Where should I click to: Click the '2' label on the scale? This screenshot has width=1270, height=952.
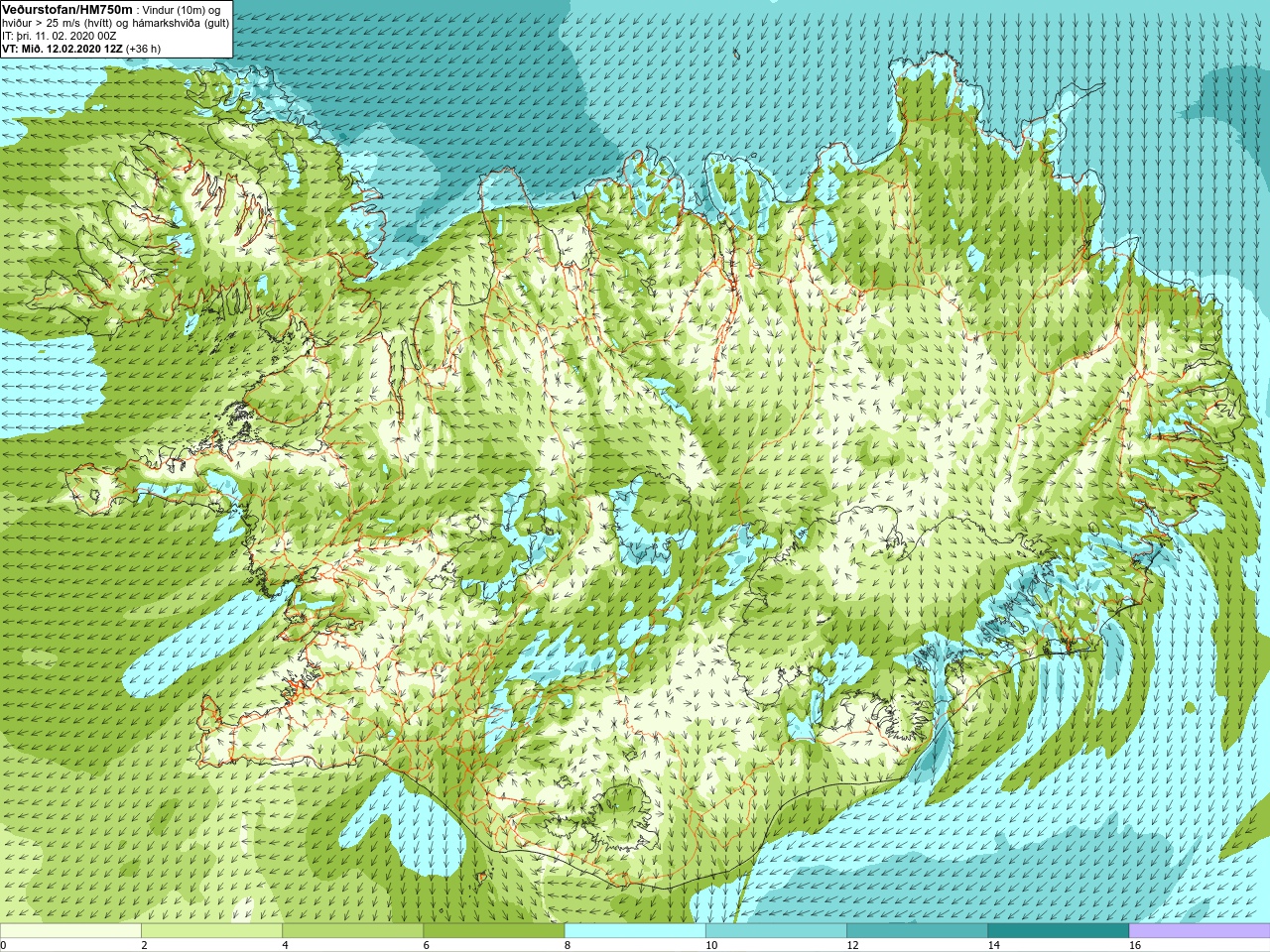144,945
